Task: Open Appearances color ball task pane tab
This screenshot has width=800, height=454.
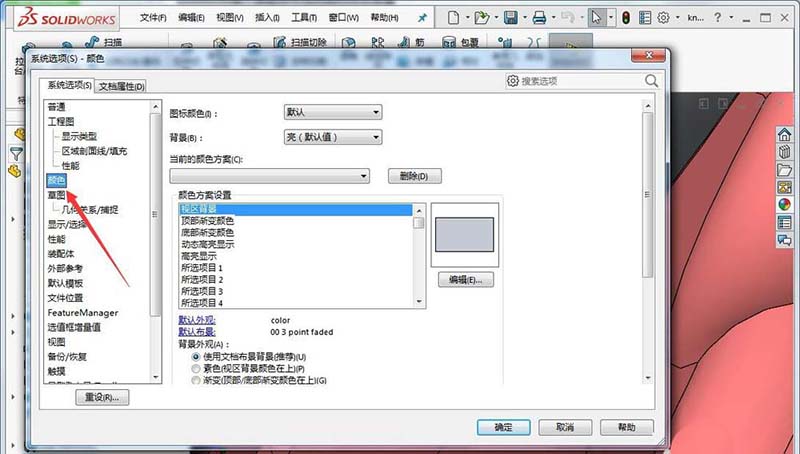Action: pos(784,205)
